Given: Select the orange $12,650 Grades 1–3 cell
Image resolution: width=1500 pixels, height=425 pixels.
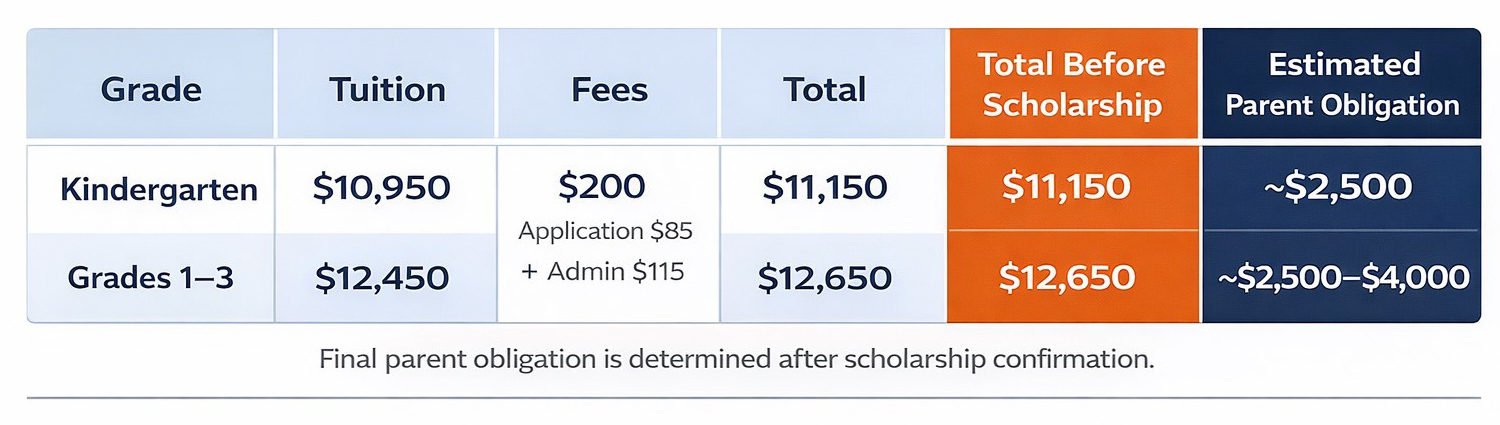Looking at the screenshot, I should (1067, 278).
